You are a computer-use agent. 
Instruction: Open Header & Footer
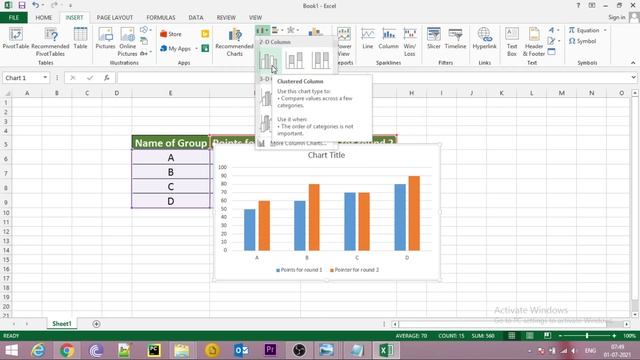point(534,42)
